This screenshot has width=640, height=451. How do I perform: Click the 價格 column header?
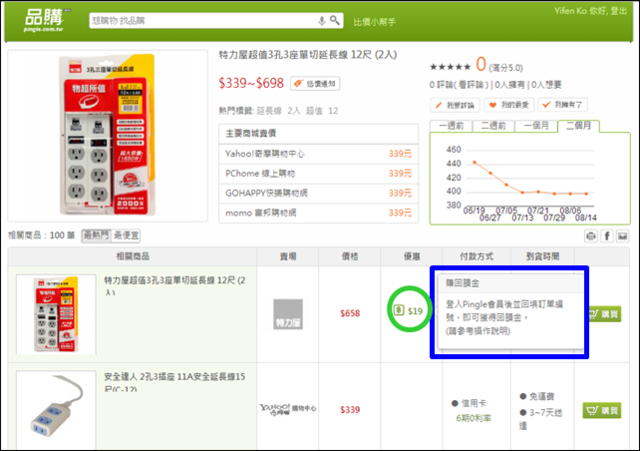tap(350, 256)
